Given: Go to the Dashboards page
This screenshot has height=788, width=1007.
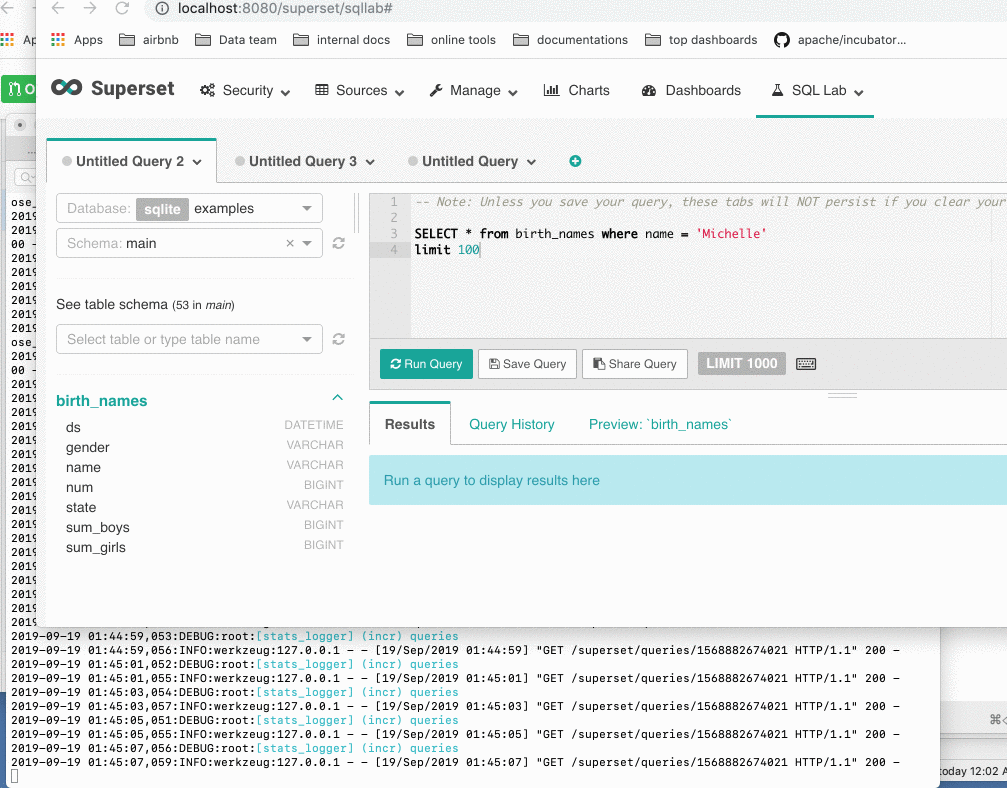Looking at the screenshot, I should [x=691, y=91].
